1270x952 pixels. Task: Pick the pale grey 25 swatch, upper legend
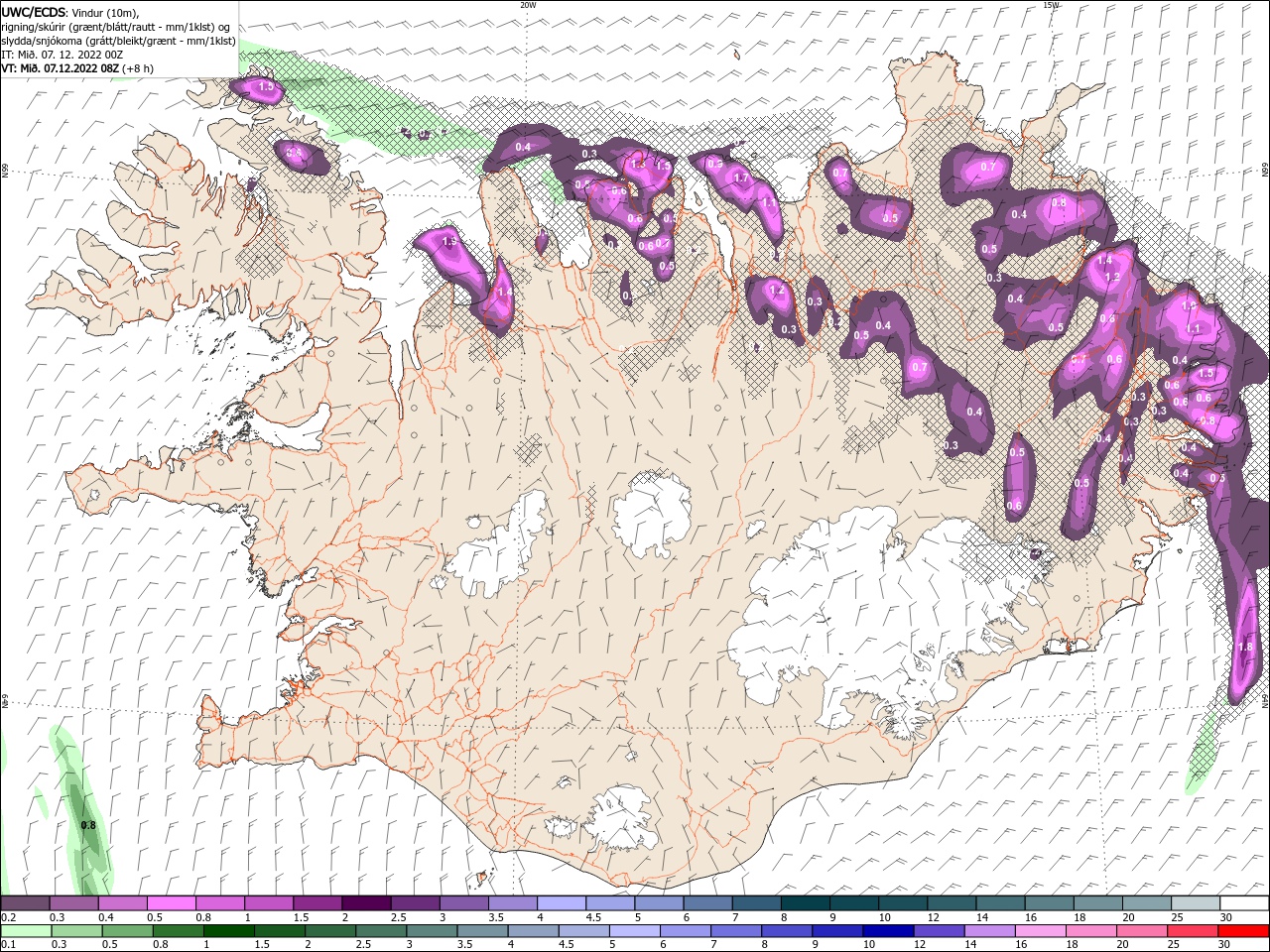click(1196, 903)
